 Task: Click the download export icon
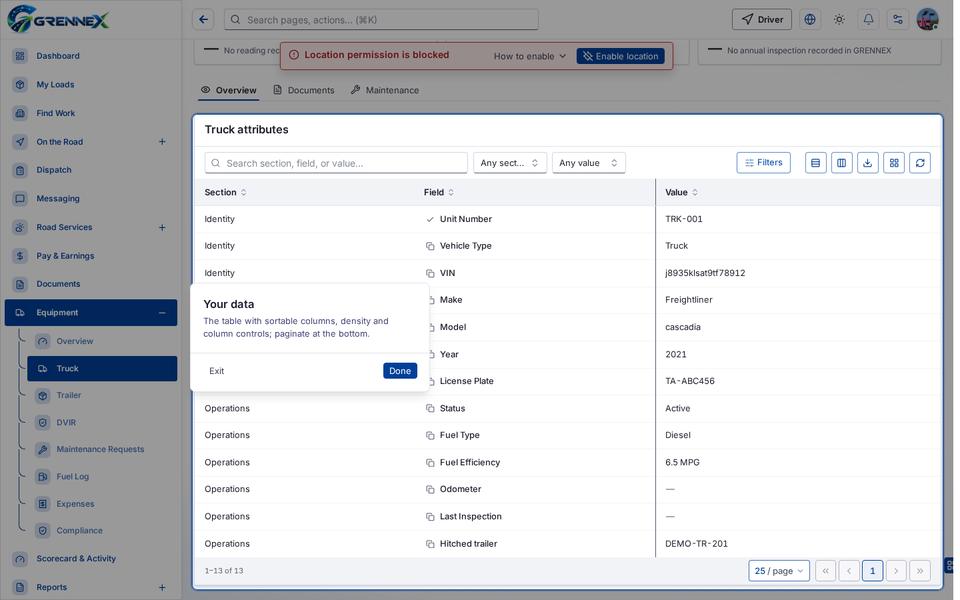(x=868, y=163)
